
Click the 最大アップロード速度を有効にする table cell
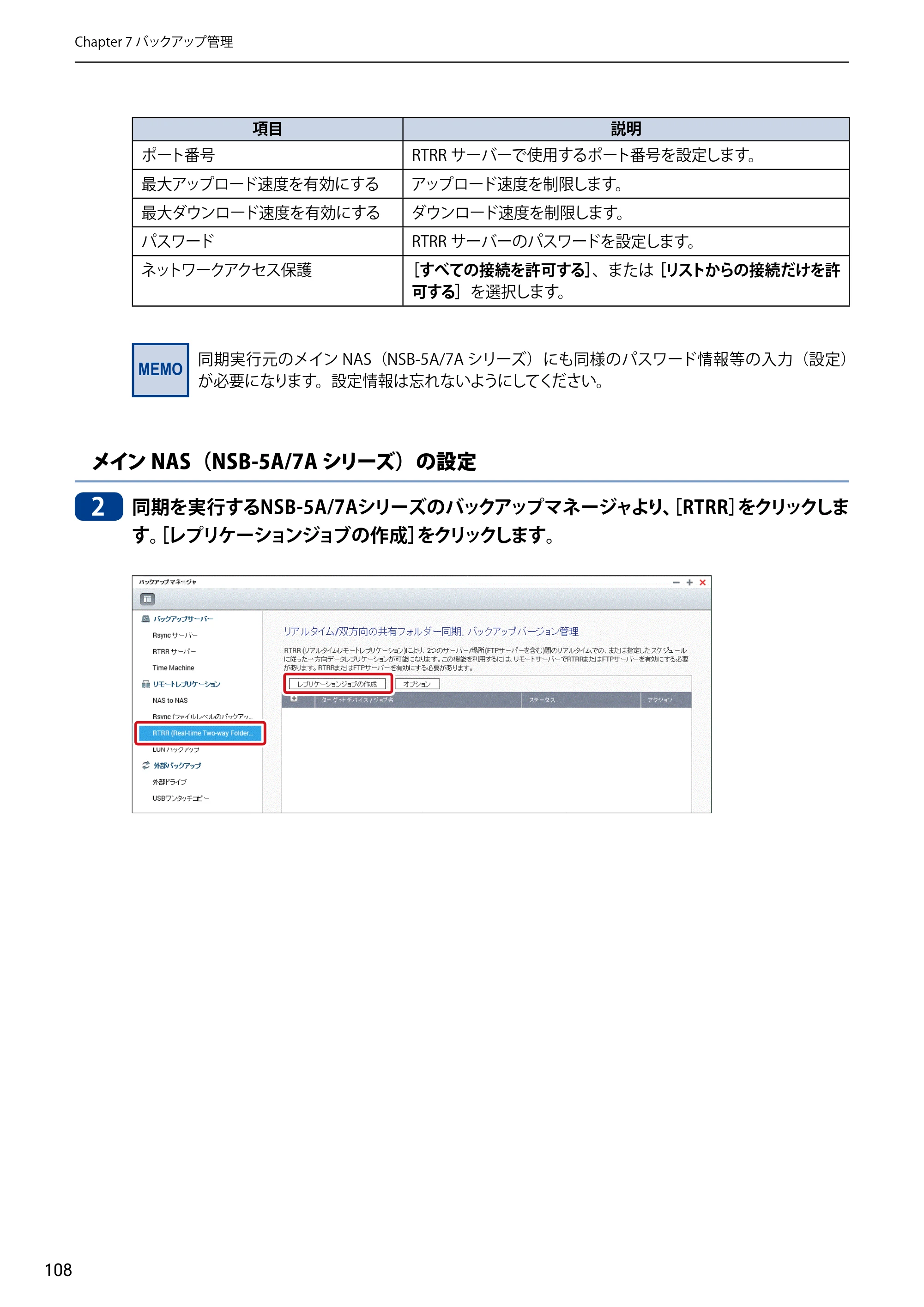[267, 184]
